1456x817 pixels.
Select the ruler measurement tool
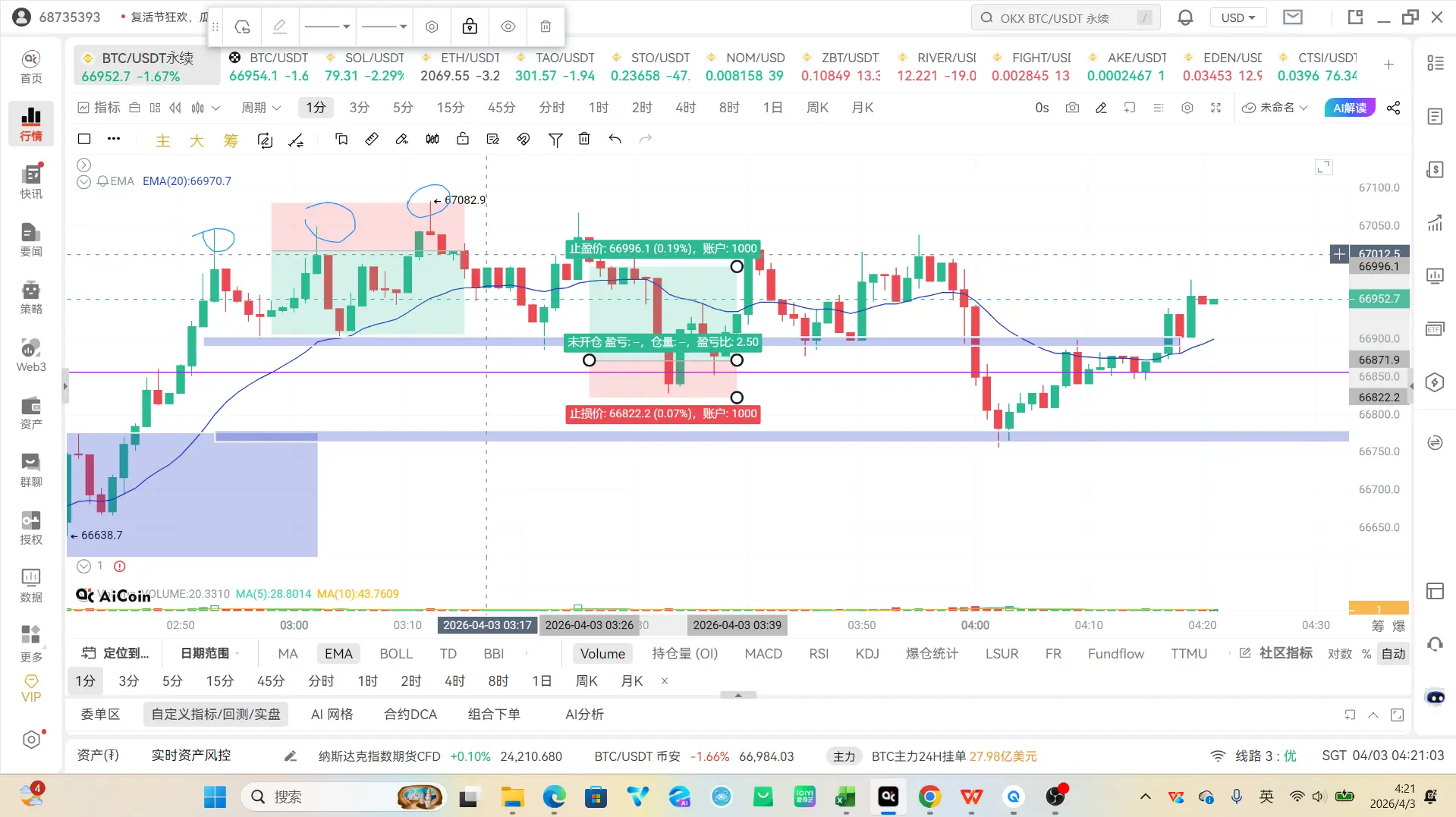[372, 139]
